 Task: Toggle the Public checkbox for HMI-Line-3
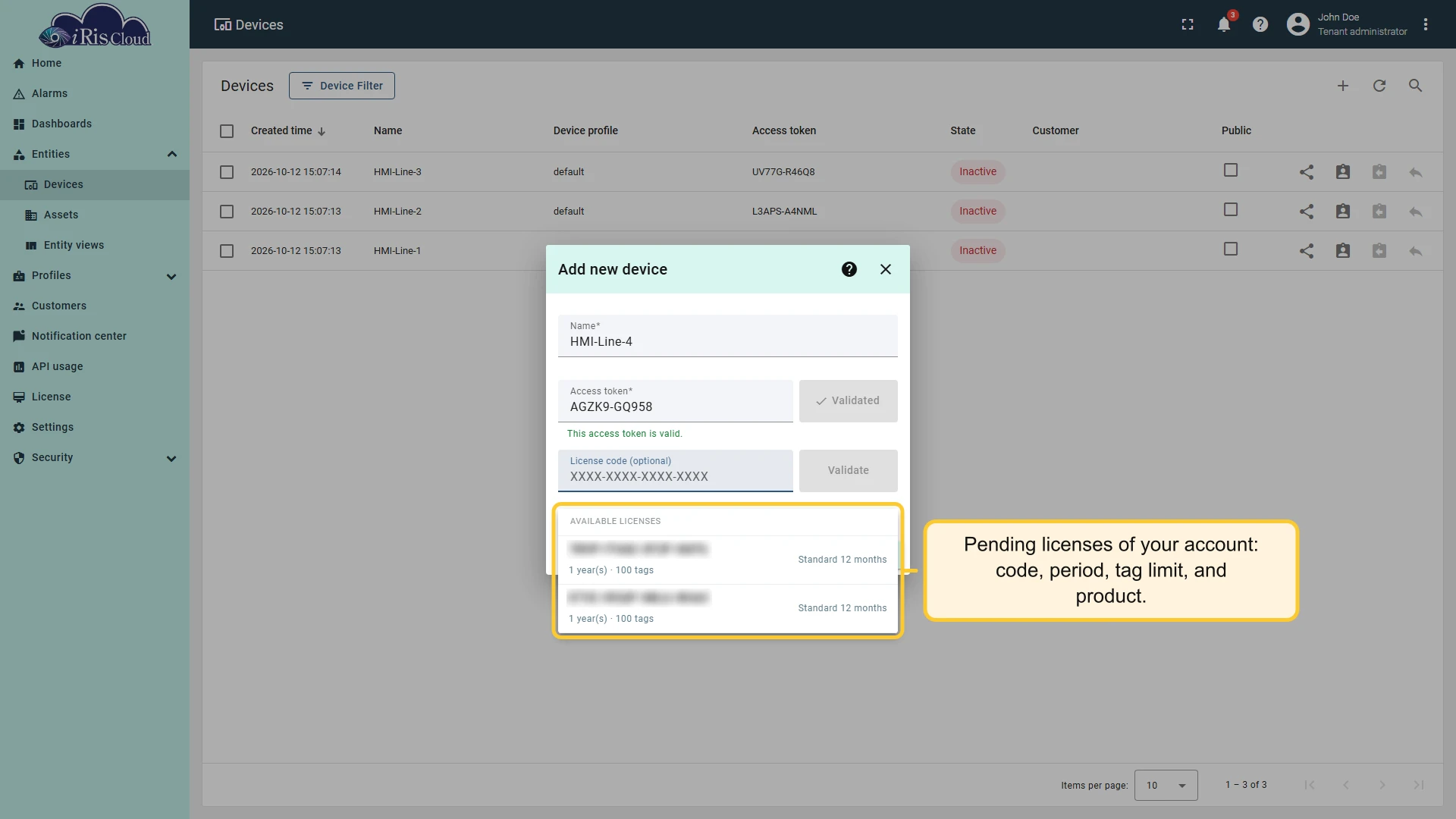1231,171
